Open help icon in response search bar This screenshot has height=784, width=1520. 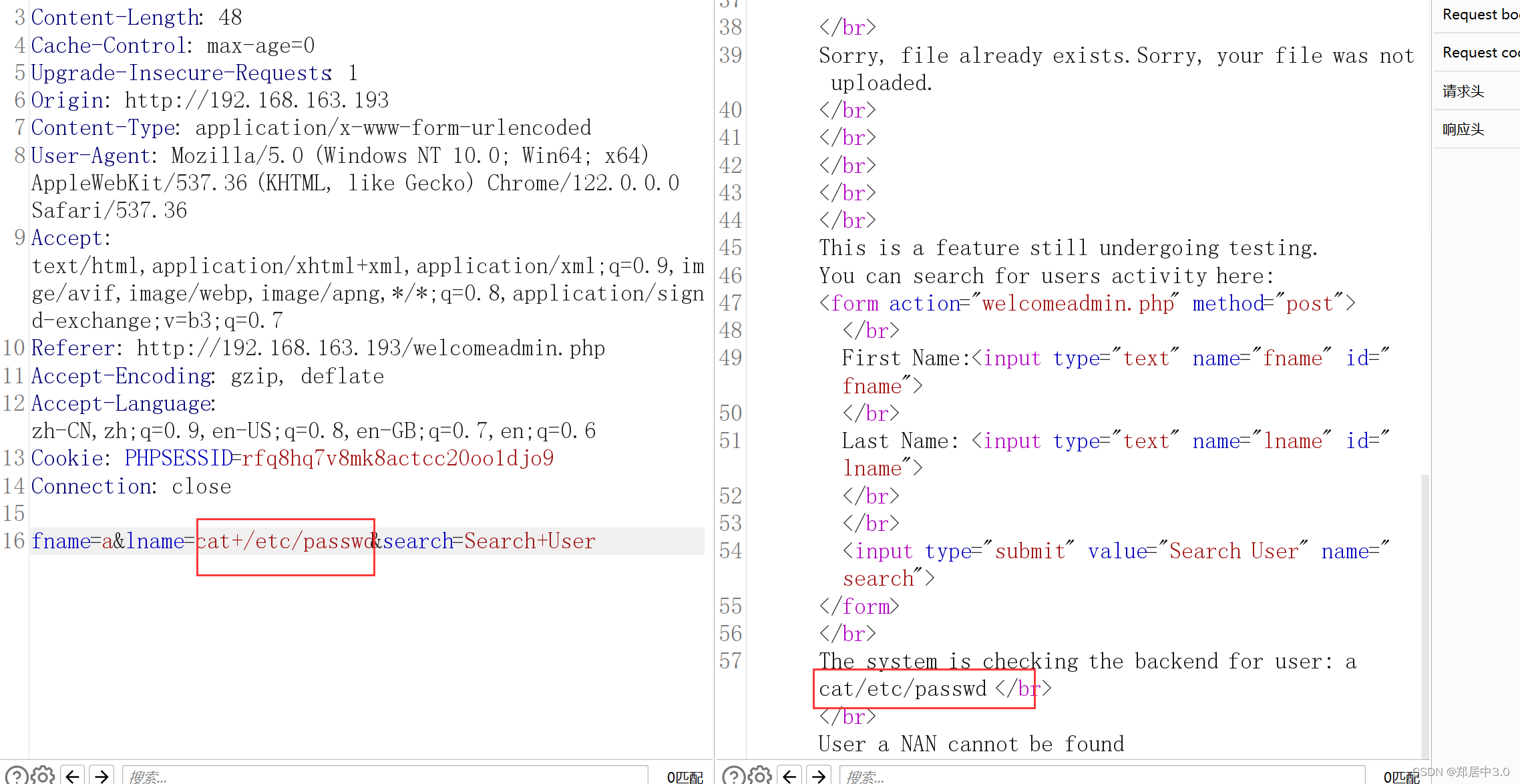coord(734,775)
